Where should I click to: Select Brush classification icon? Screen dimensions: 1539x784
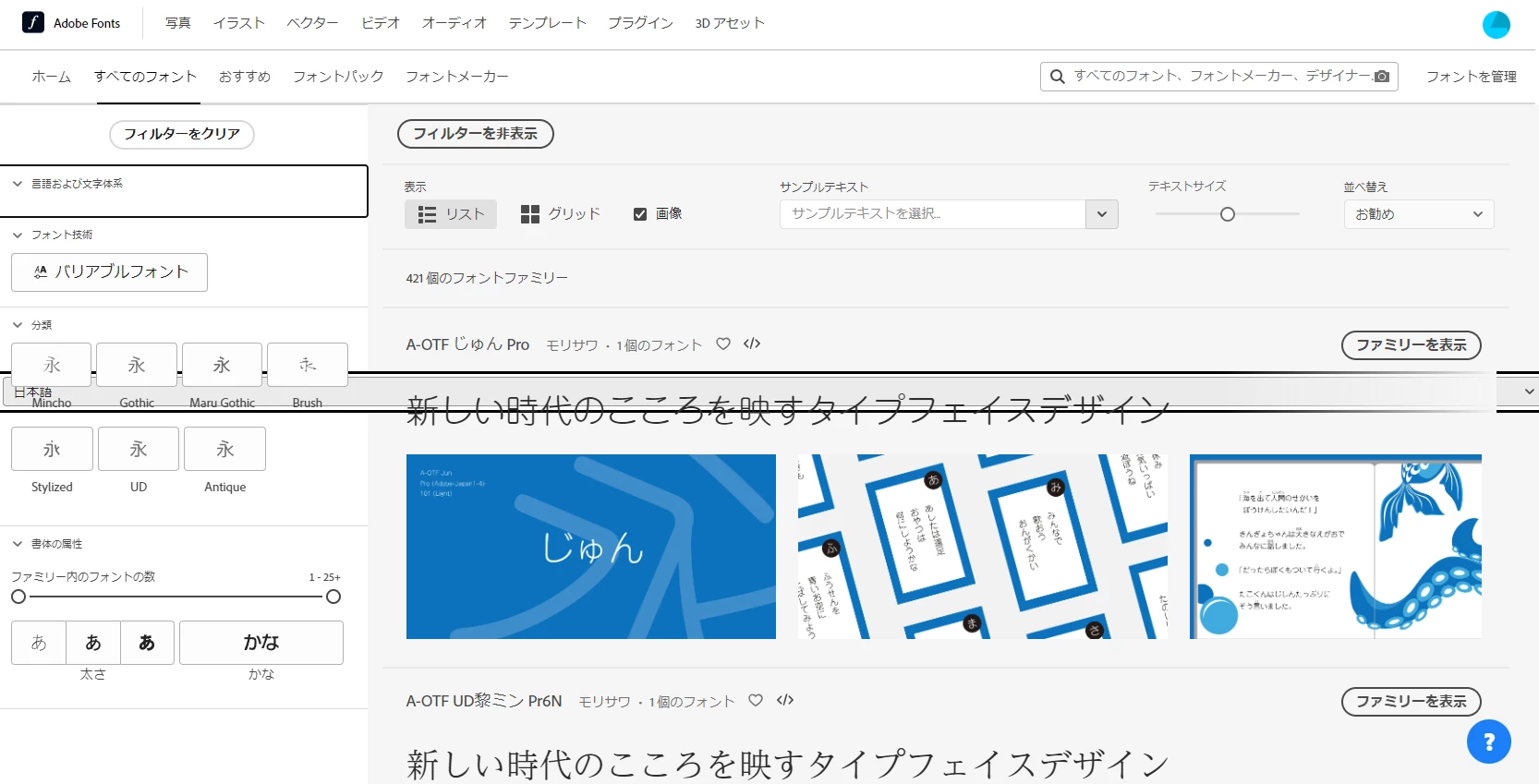[308, 365]
